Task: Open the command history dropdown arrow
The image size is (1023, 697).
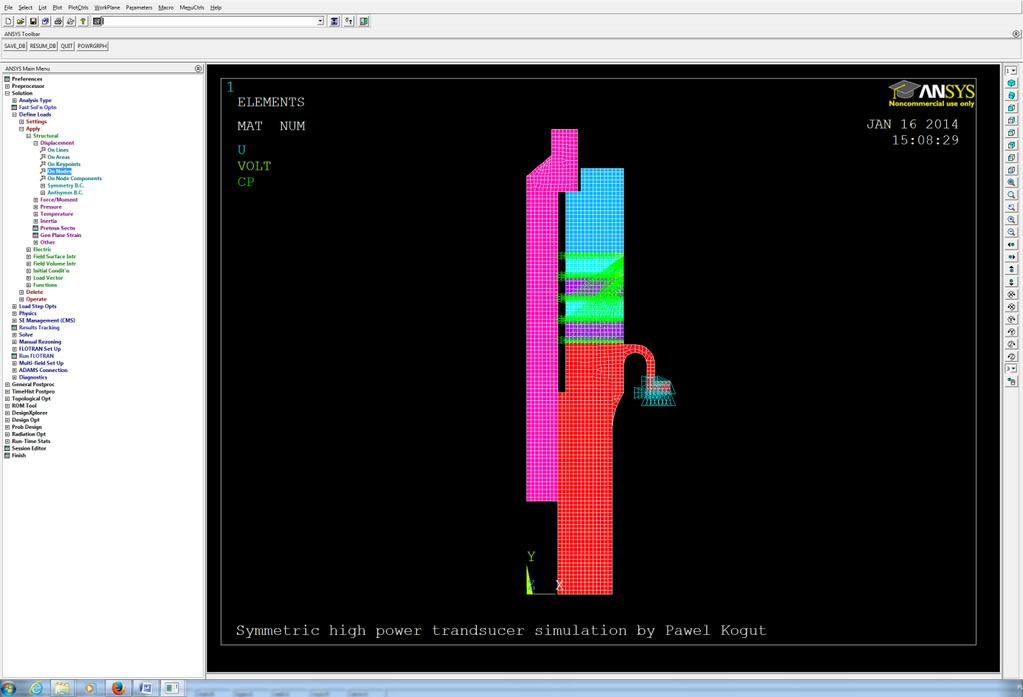Action: (x=320, y=22)
